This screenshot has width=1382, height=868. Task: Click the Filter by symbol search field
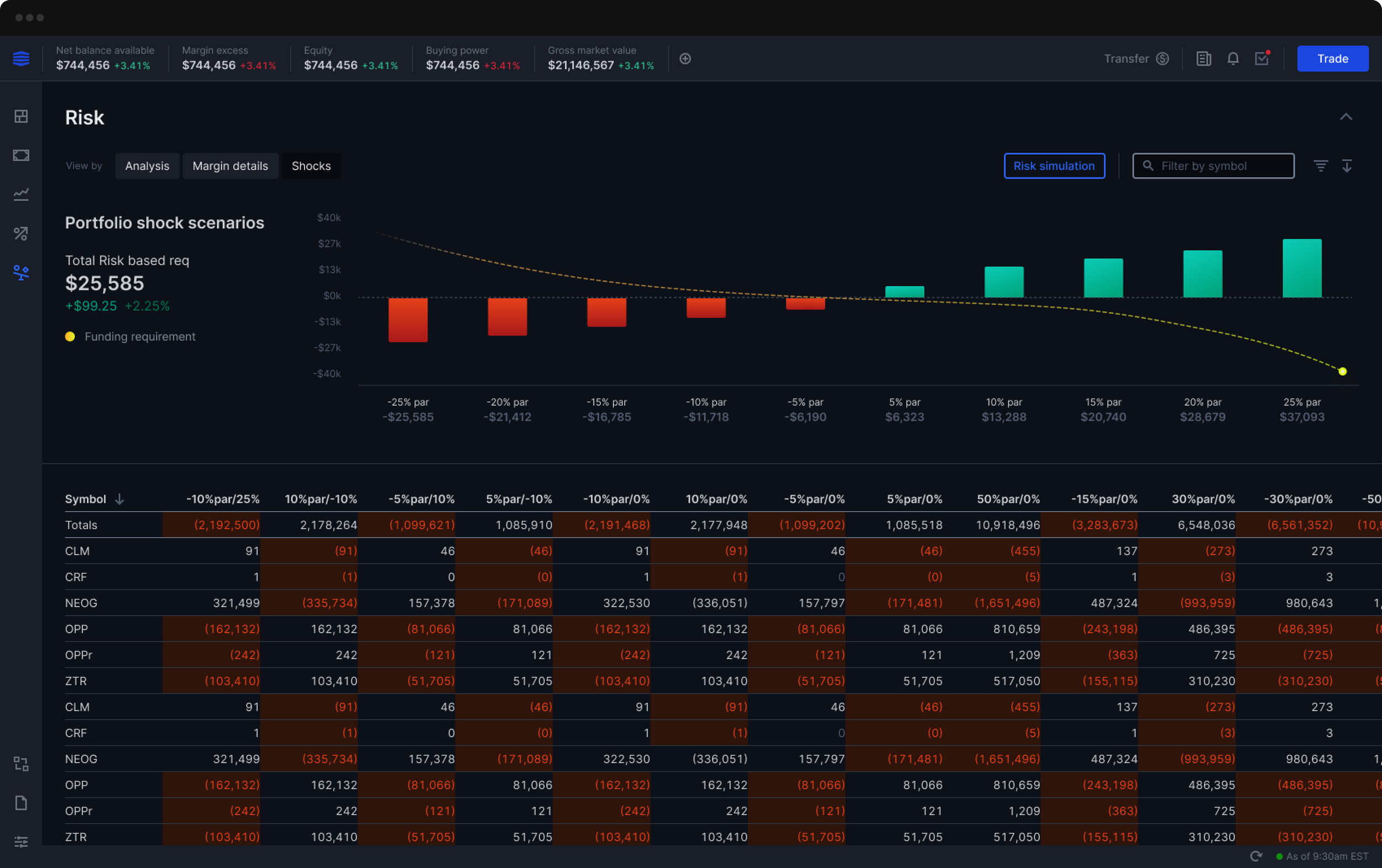1213,166
